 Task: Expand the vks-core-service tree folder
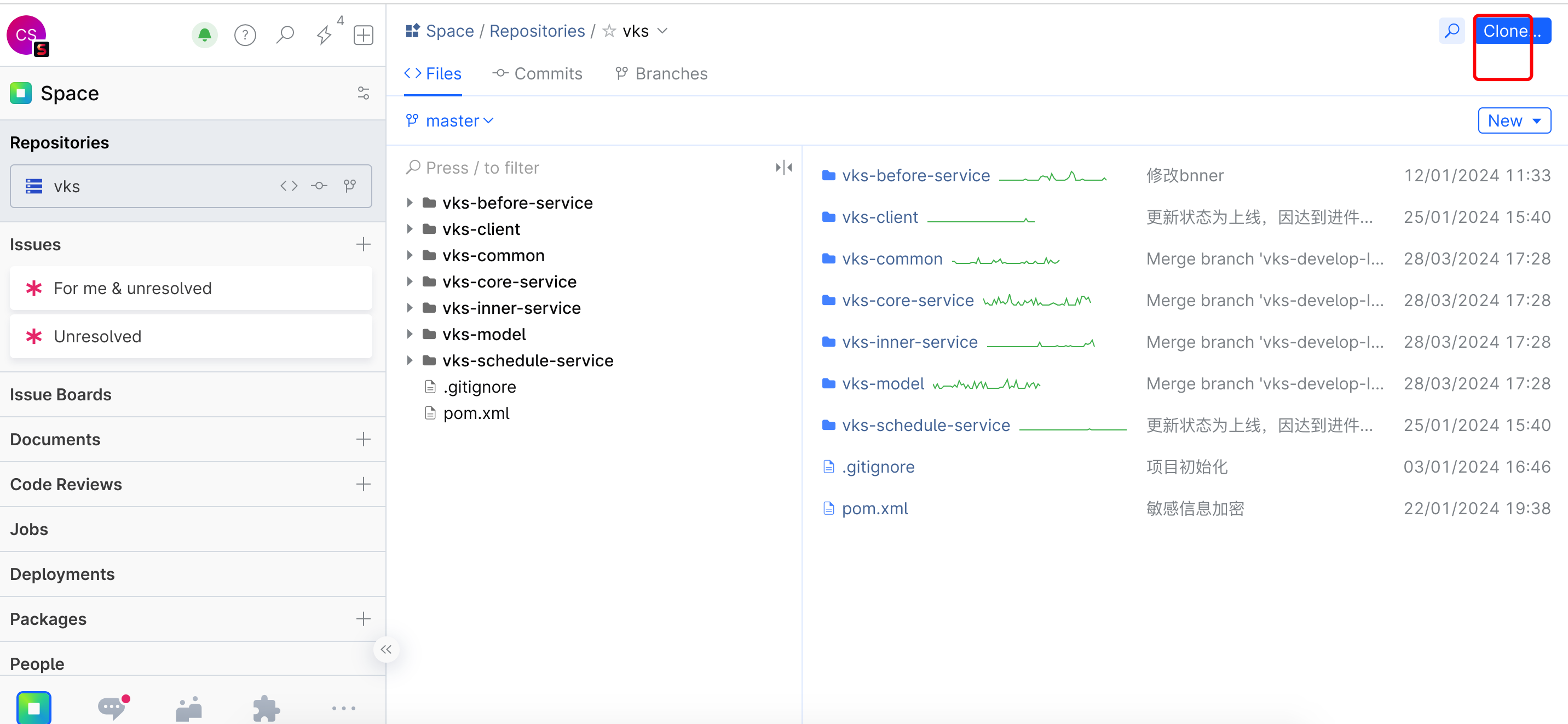coord(410,281)
